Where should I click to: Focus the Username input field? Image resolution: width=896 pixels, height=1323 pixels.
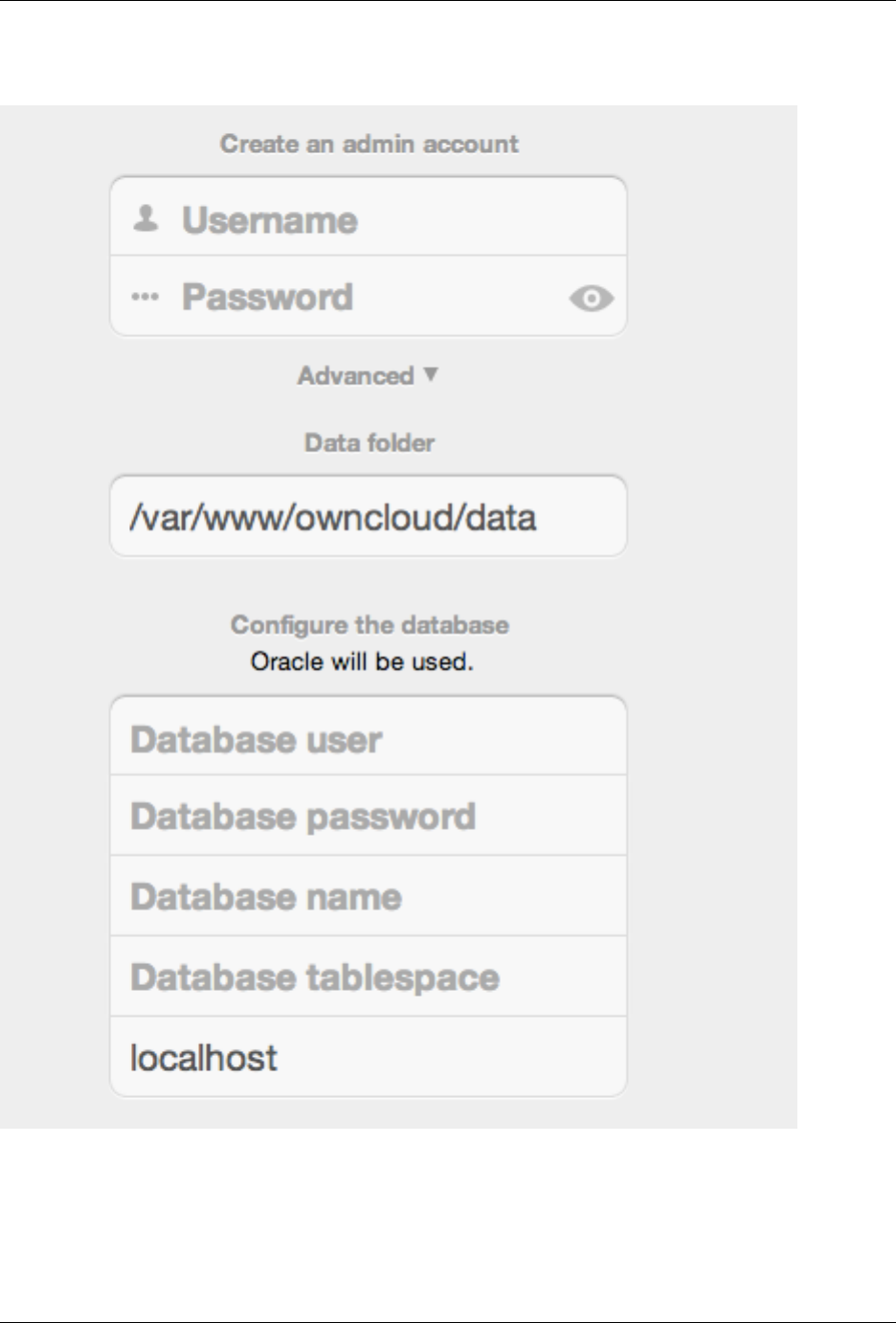[383, 219]
